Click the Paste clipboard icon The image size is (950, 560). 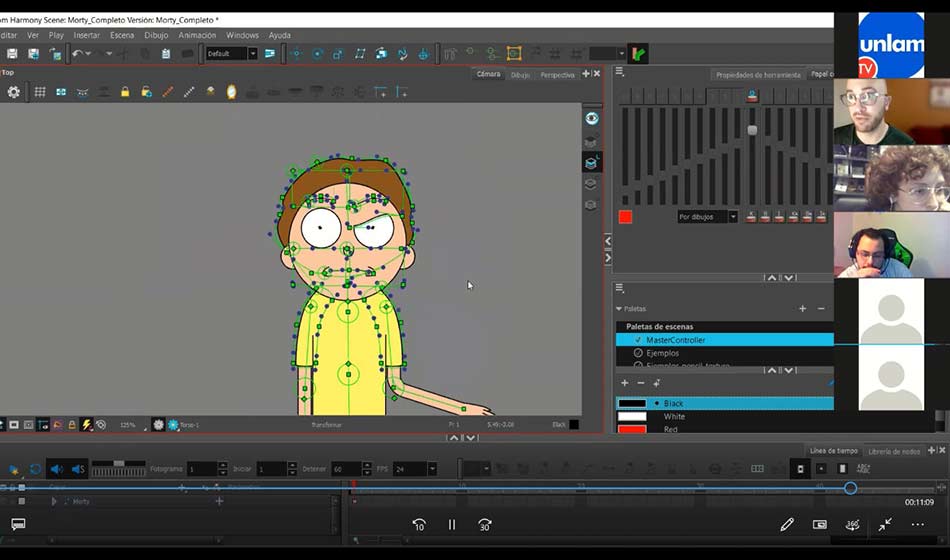[x=166, y=54]
